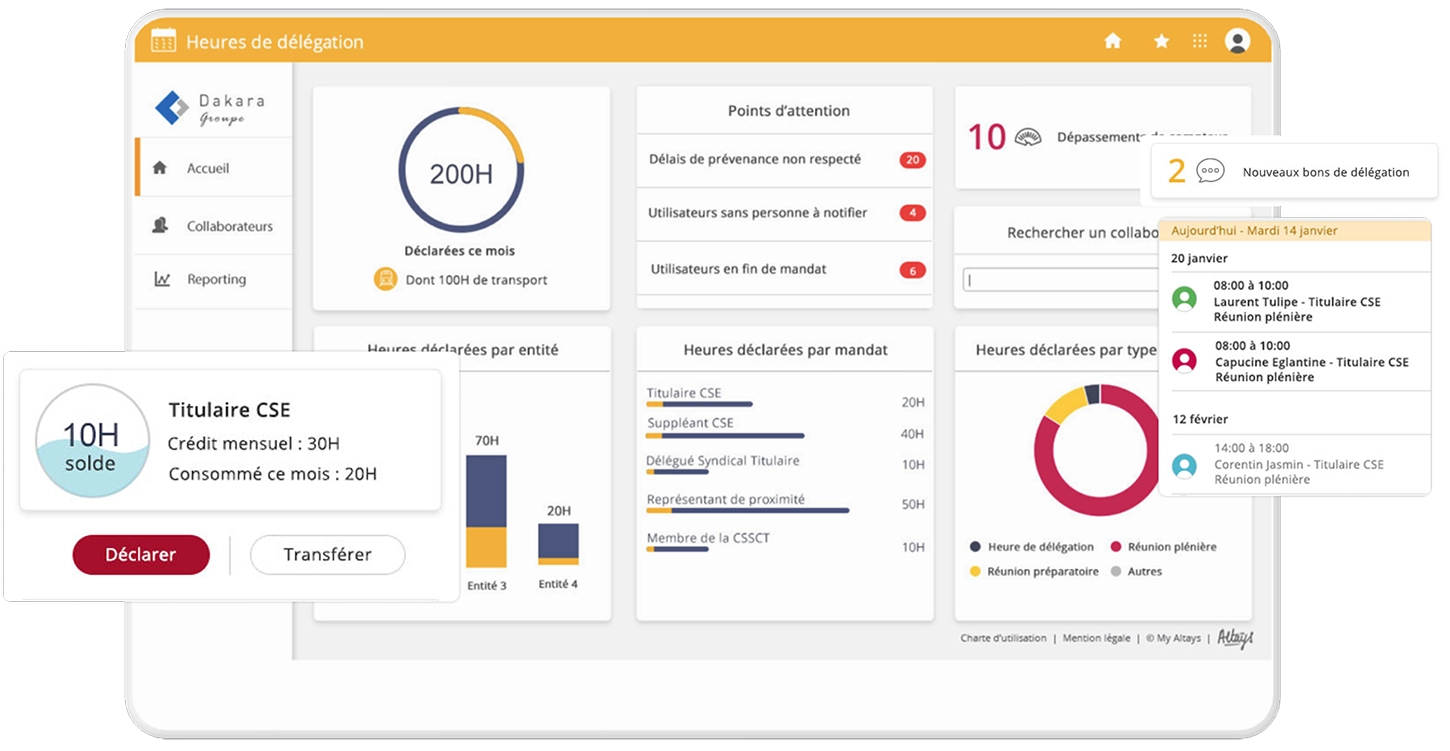Viewport: 1450px width, 751px height.
Task: Open the Mention légale link
Action: 1096,638
